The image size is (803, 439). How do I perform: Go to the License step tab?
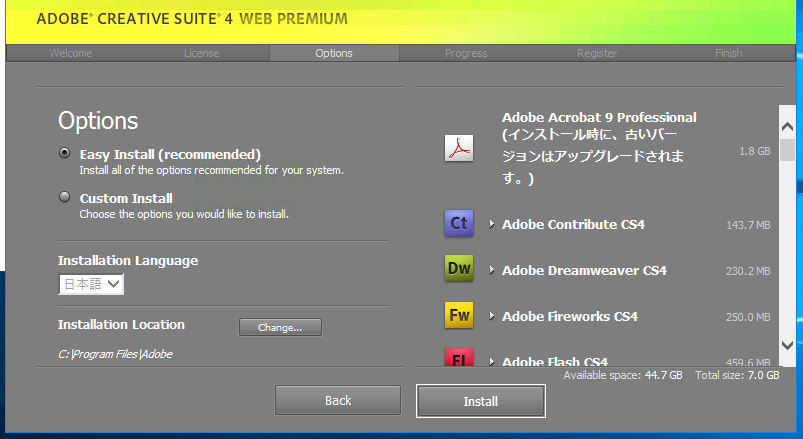click(x=202, y=53)
